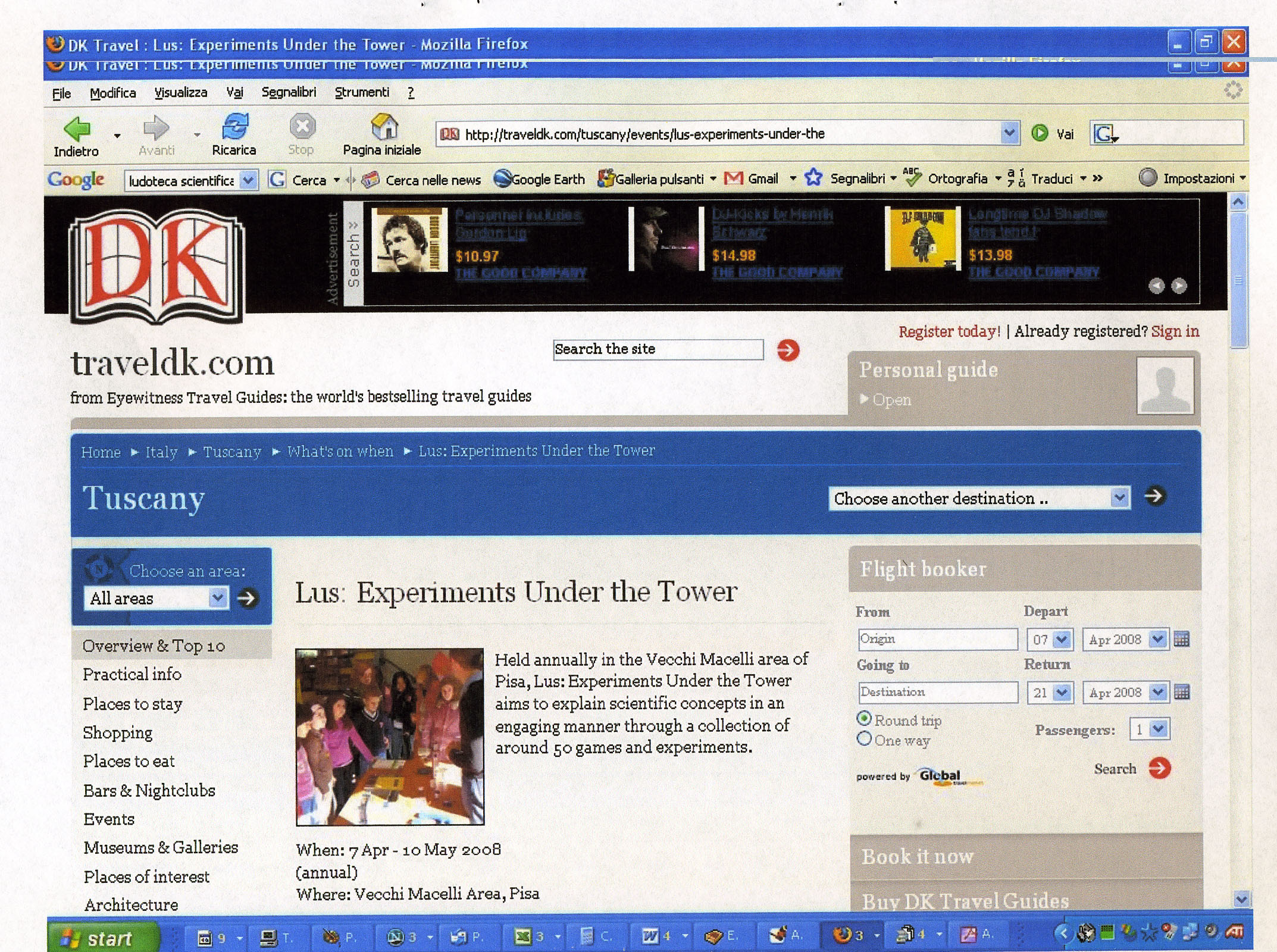Viewport: 1277px width, 952px height.
Task: Click the Sign in link
Action: pos(1175,331)
